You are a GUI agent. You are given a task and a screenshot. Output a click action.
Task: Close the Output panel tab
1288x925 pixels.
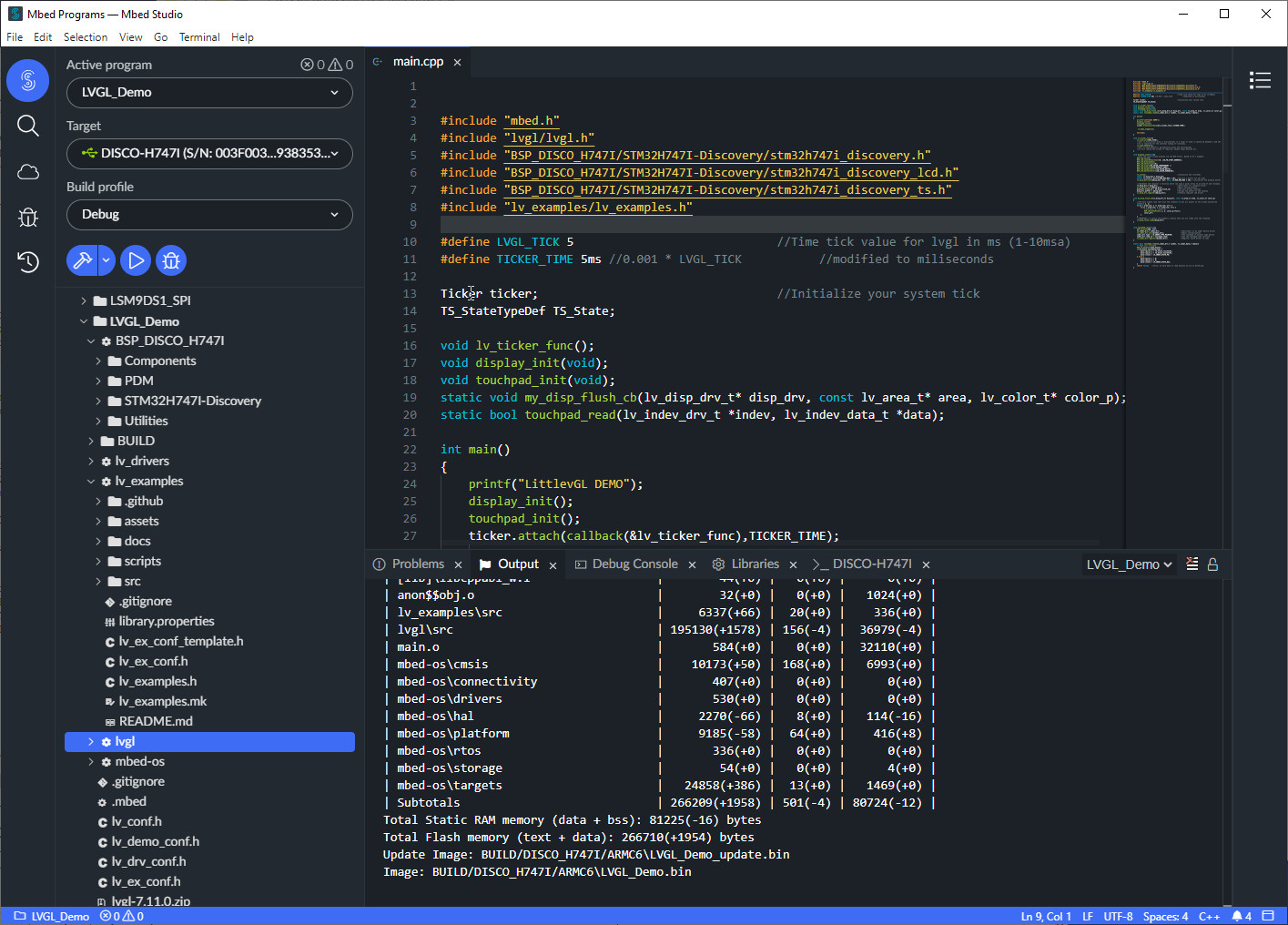[553, 564]
